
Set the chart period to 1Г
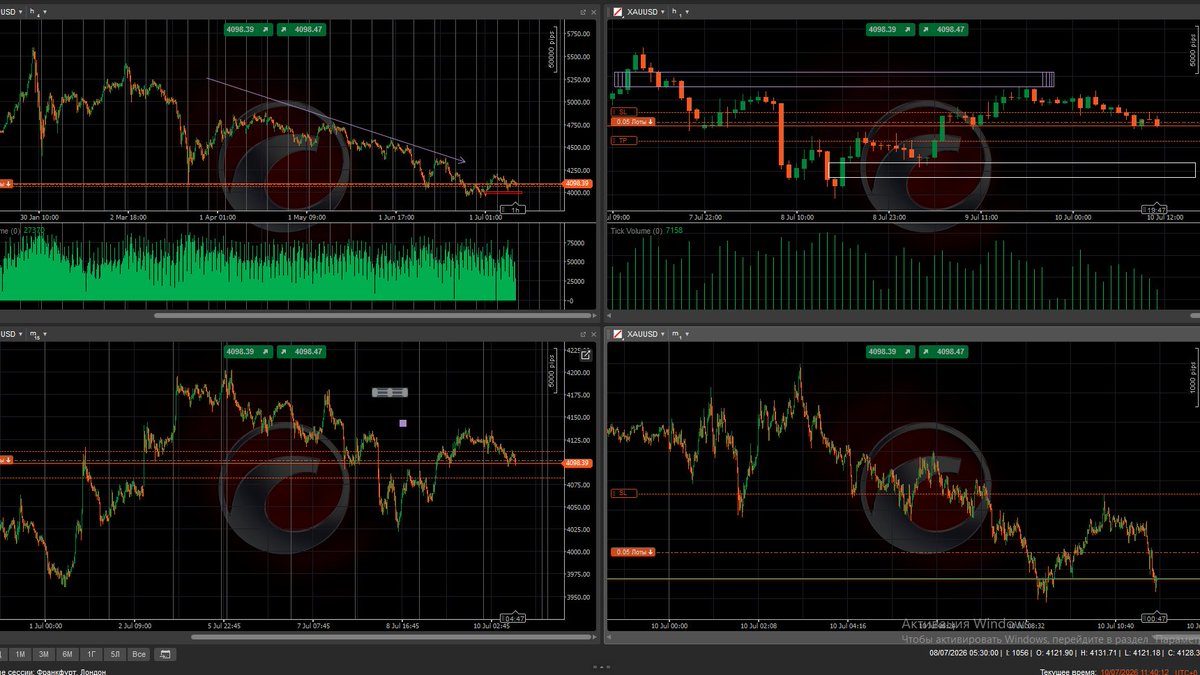point(91,654)
